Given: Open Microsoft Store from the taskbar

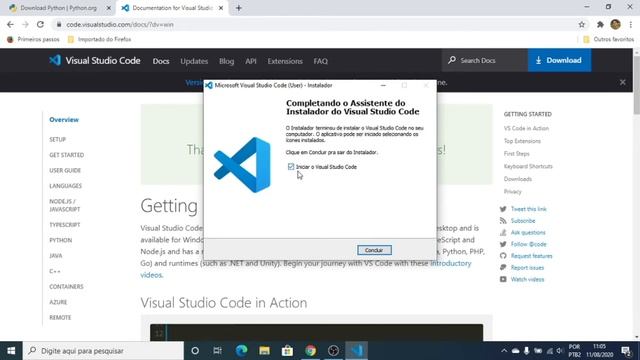Looking at the screenshot, I should pos(287,351).
